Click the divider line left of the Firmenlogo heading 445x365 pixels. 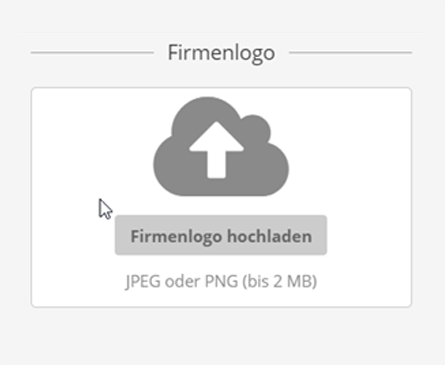click(x=92, y=52)
